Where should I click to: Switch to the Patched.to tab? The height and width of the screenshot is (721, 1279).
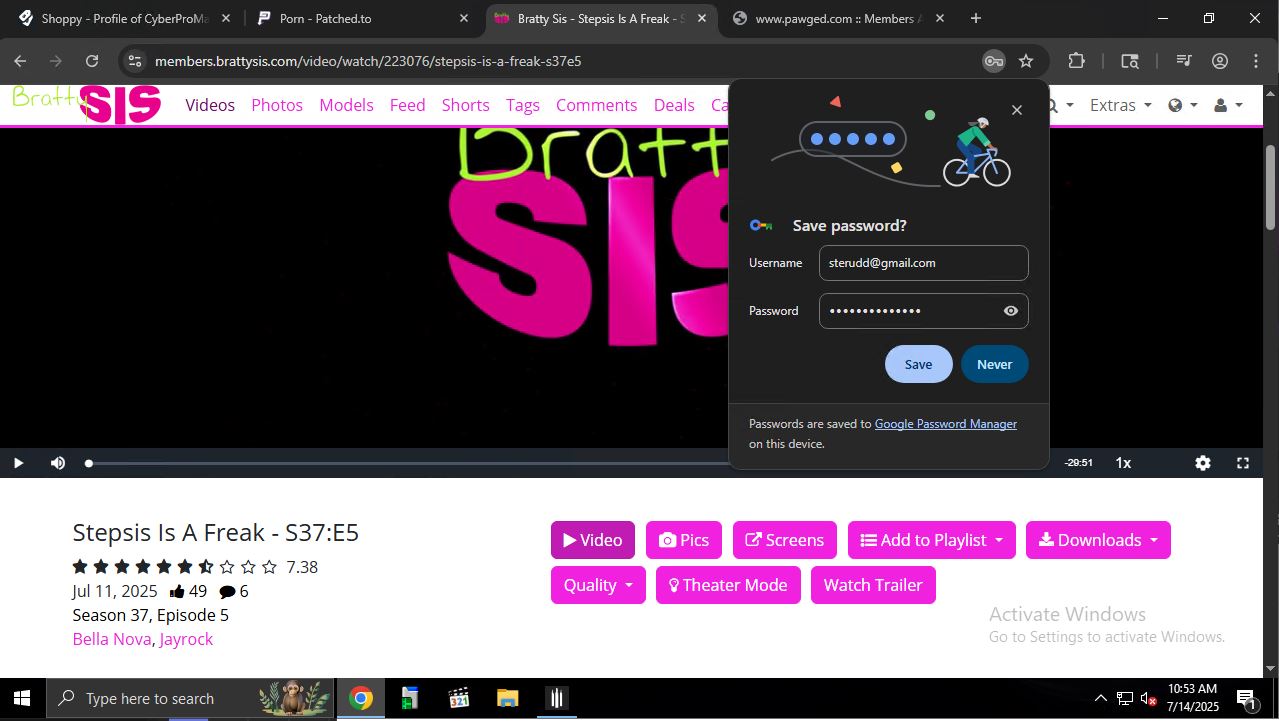362,18
